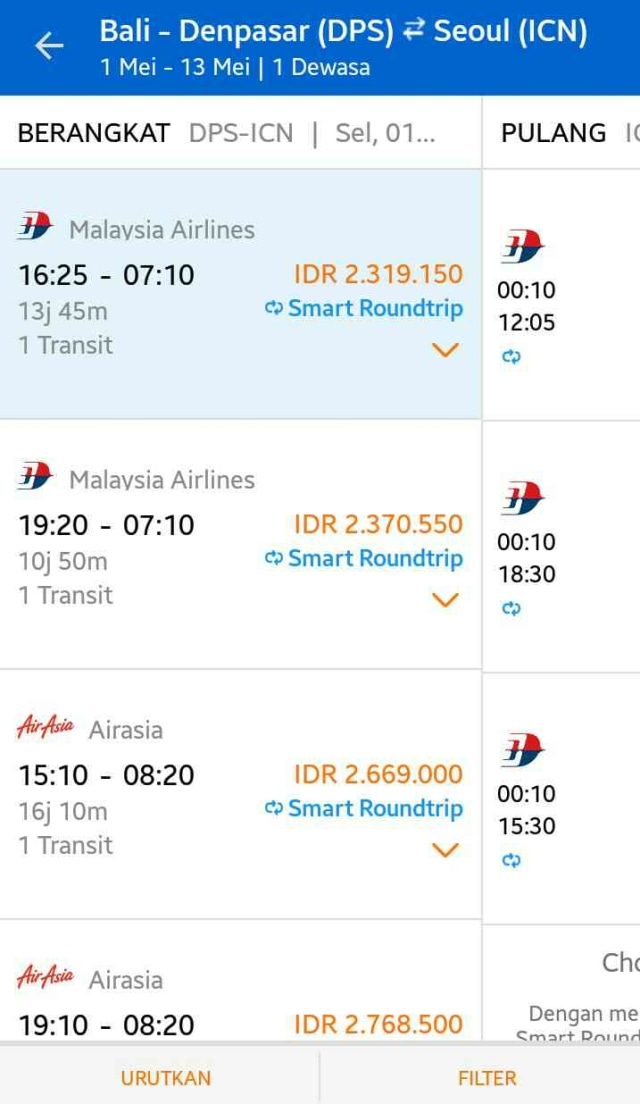Screen dimensions: 640x1104
Task: Tap the roundtrip loop icon under 18:30 return
Action: point(512,606)
